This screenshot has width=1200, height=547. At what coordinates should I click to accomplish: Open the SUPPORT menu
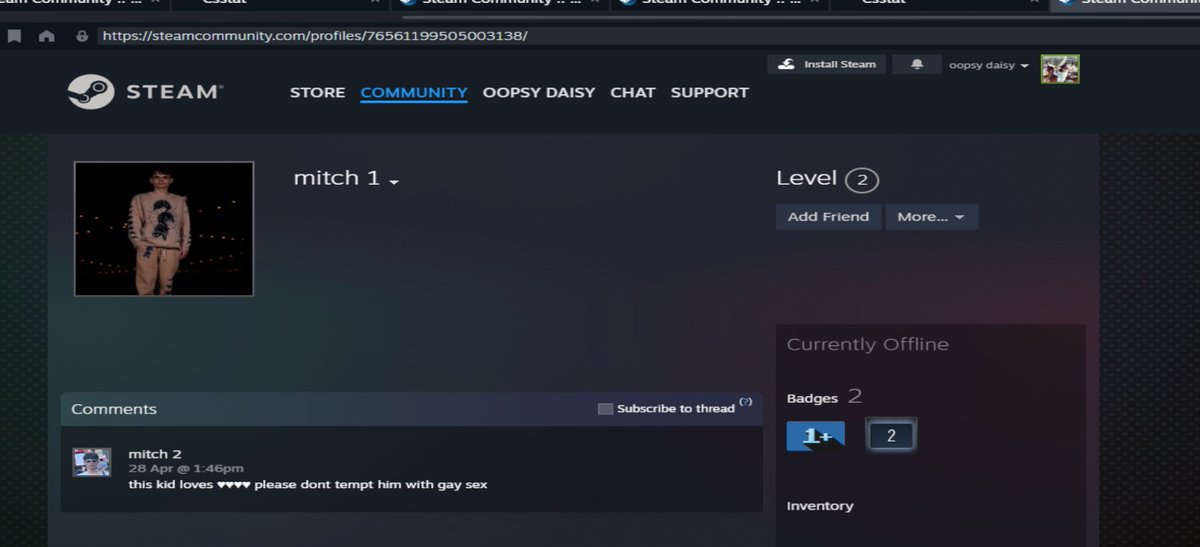710,92
